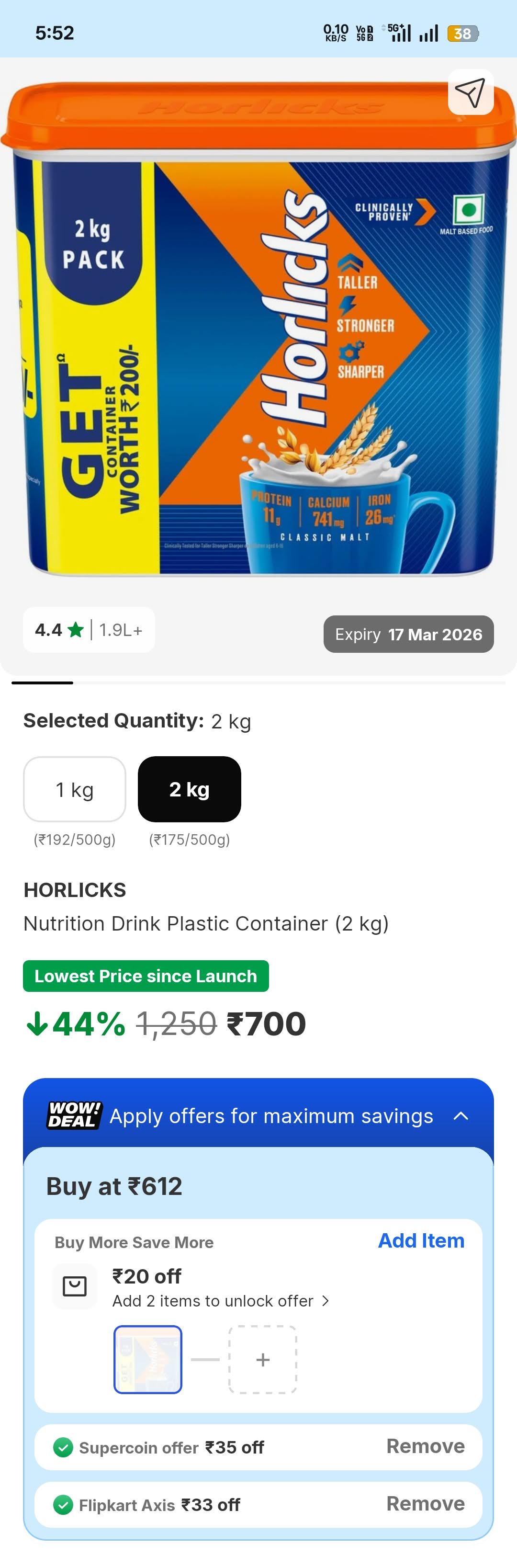Remove the Supercoin offer
This screenshot has width=517, height=1568.
click(426, 1447)
